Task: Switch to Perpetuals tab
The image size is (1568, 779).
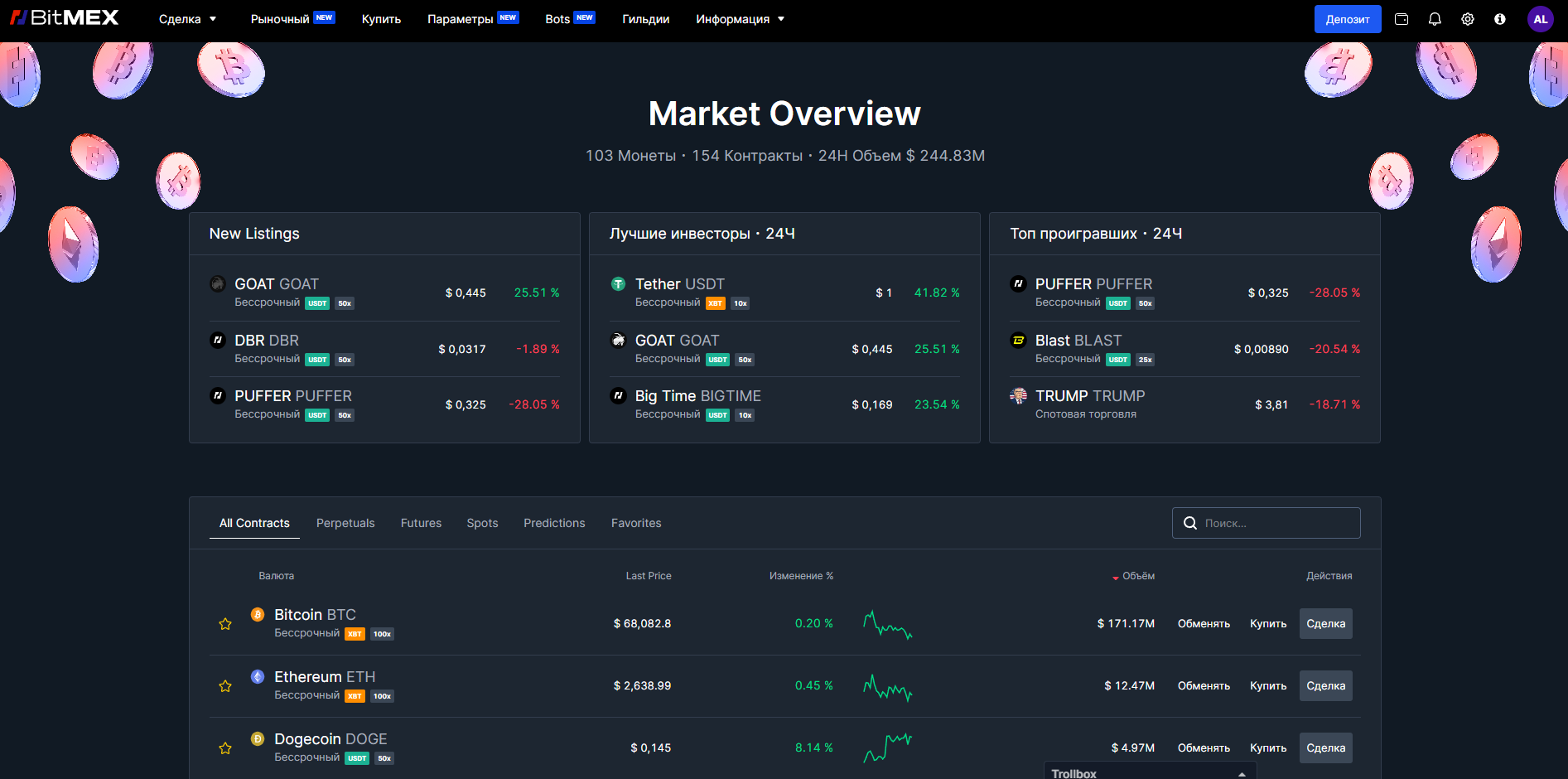Action: point(345,523)
